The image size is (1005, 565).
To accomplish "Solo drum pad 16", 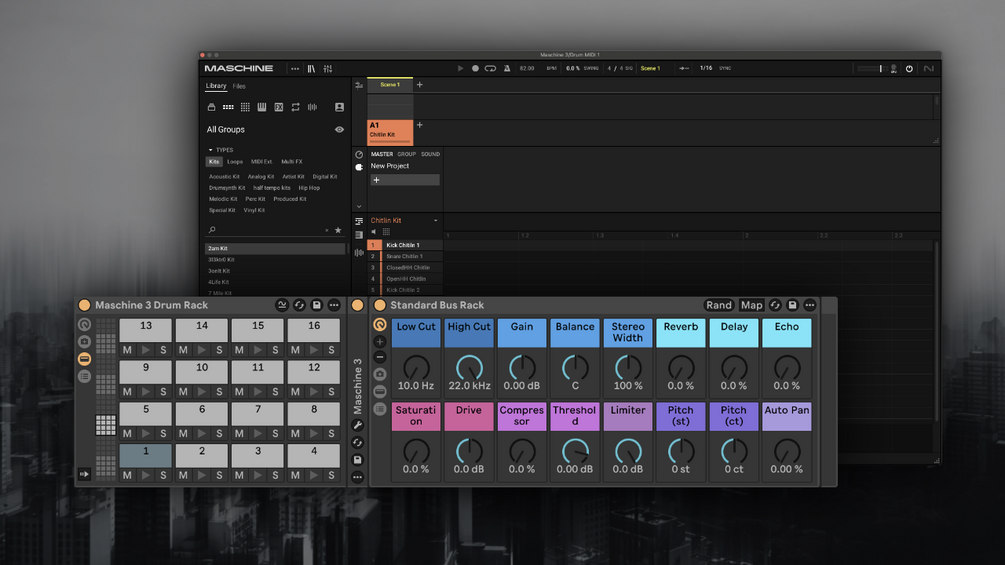I will (x=331, y=350).
